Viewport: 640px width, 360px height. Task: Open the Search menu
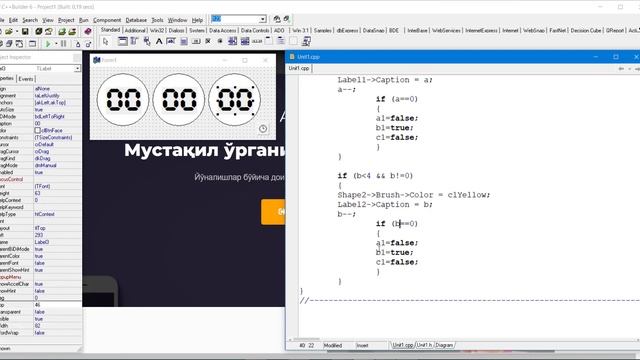(x=30, y=20)
